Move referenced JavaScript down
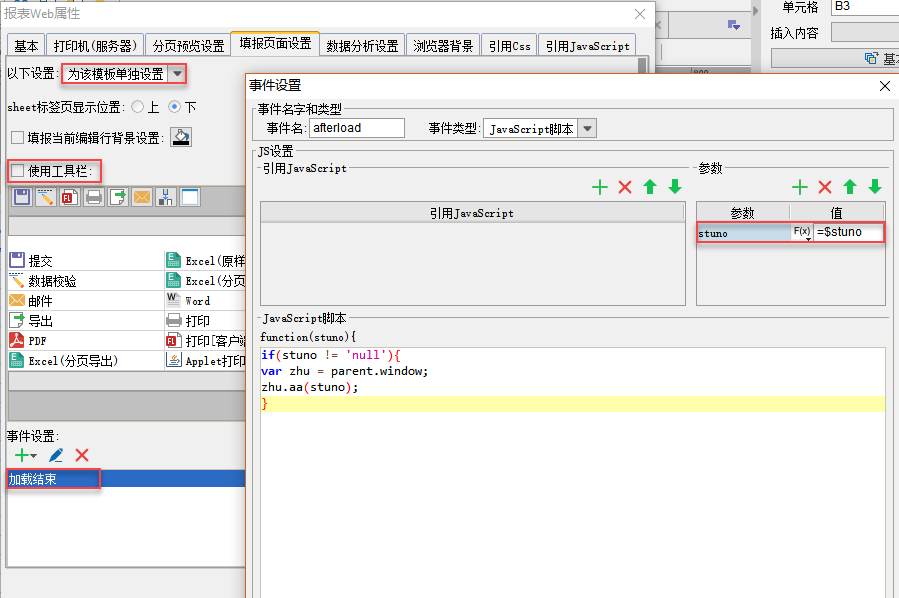The width and height of the screenshot is (899, 598). tap(675, 187)
